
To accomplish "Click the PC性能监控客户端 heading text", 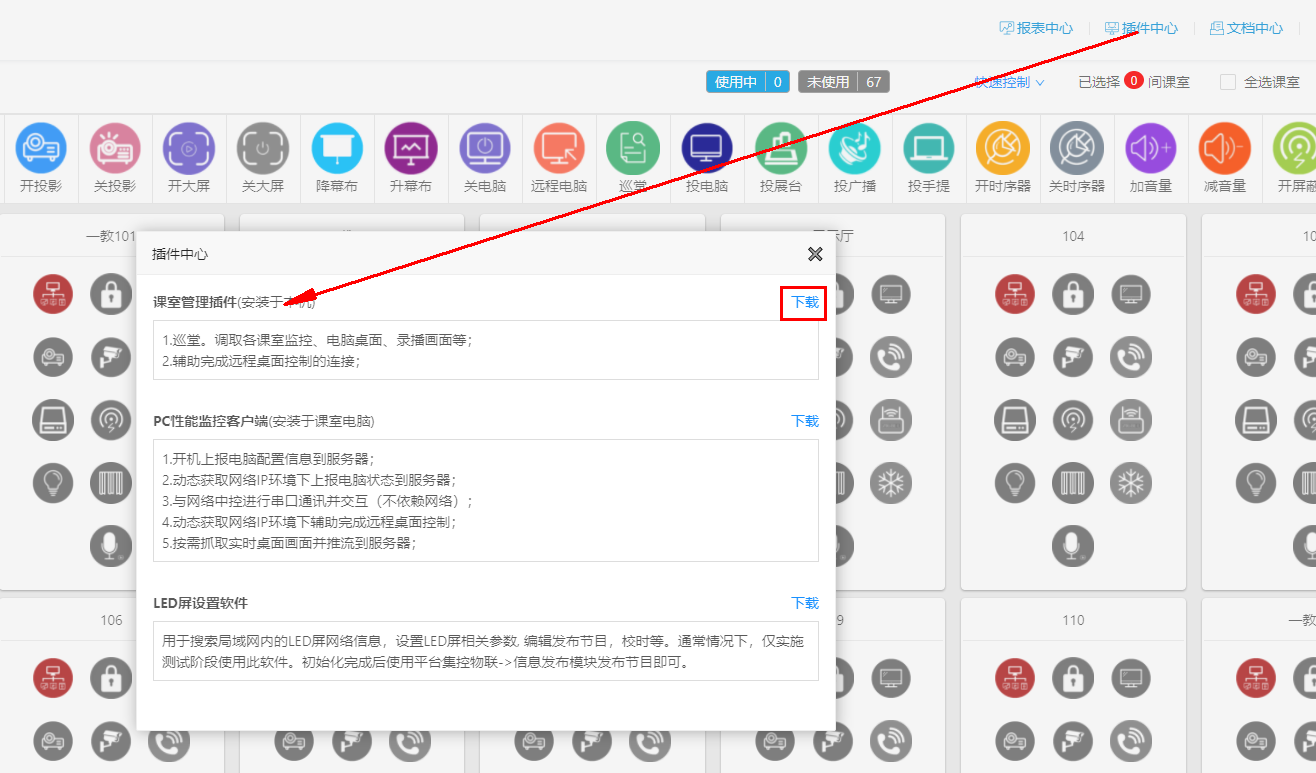I will [x=210, y=421].
